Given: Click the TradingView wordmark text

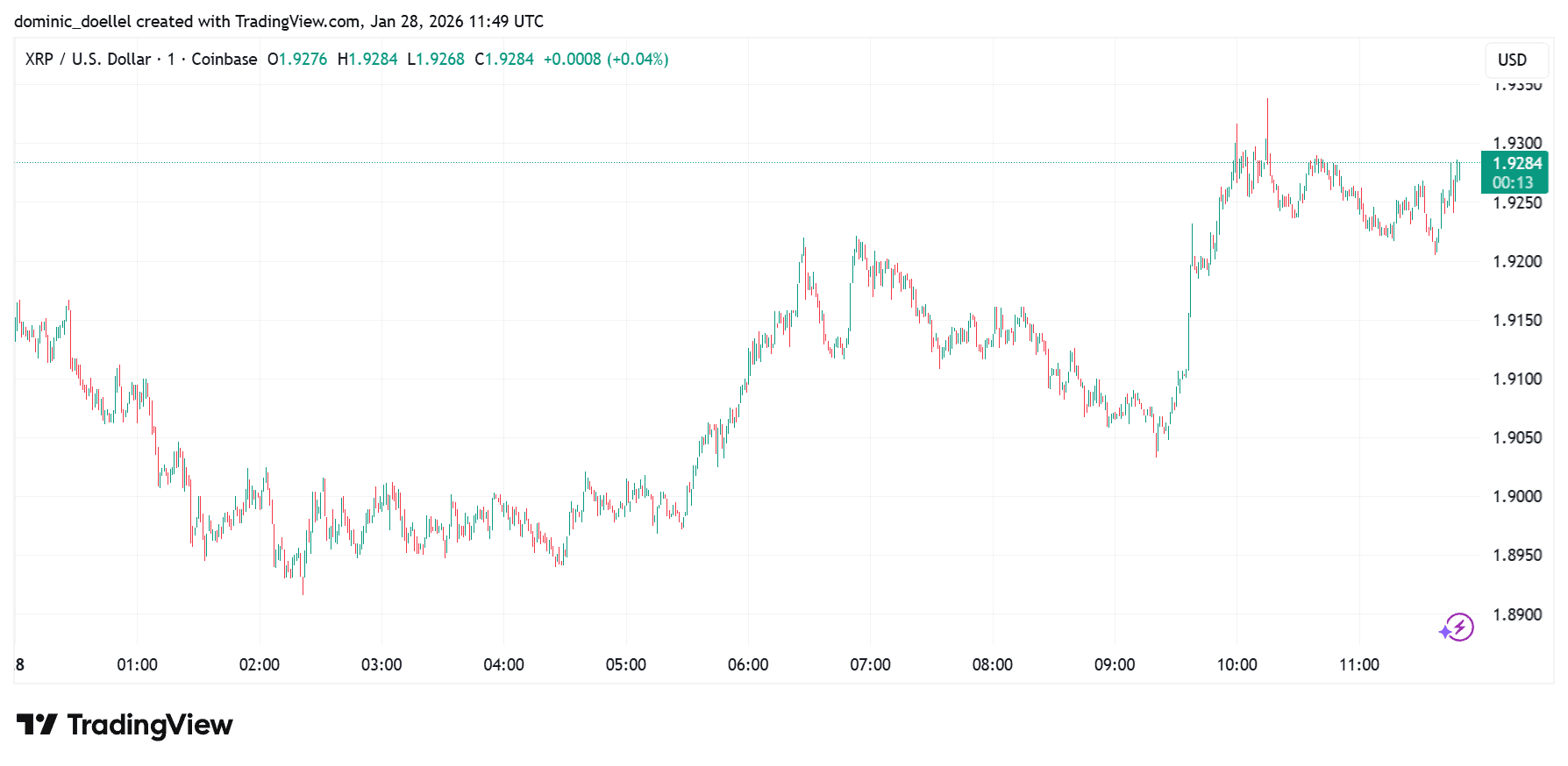Looking at the screenshot, I should coord(150,725).
